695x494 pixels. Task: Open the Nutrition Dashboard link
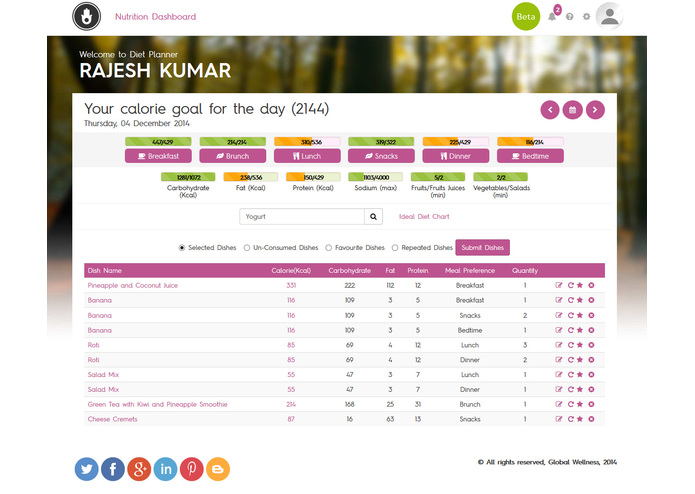pyautogui.click(x=156, y=17)
